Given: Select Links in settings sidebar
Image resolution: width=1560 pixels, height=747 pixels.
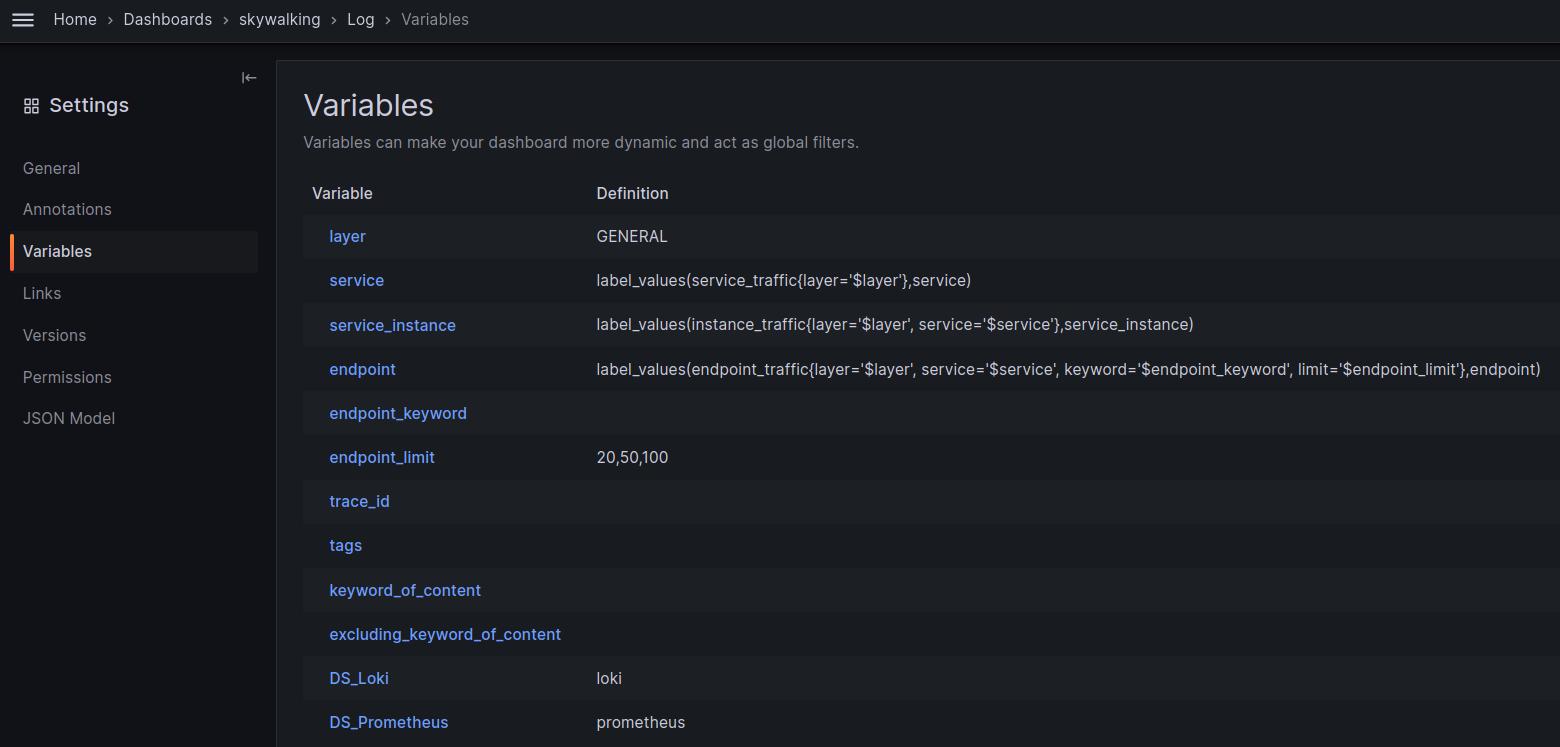Looking at the screenshot, I should (42, 293).
